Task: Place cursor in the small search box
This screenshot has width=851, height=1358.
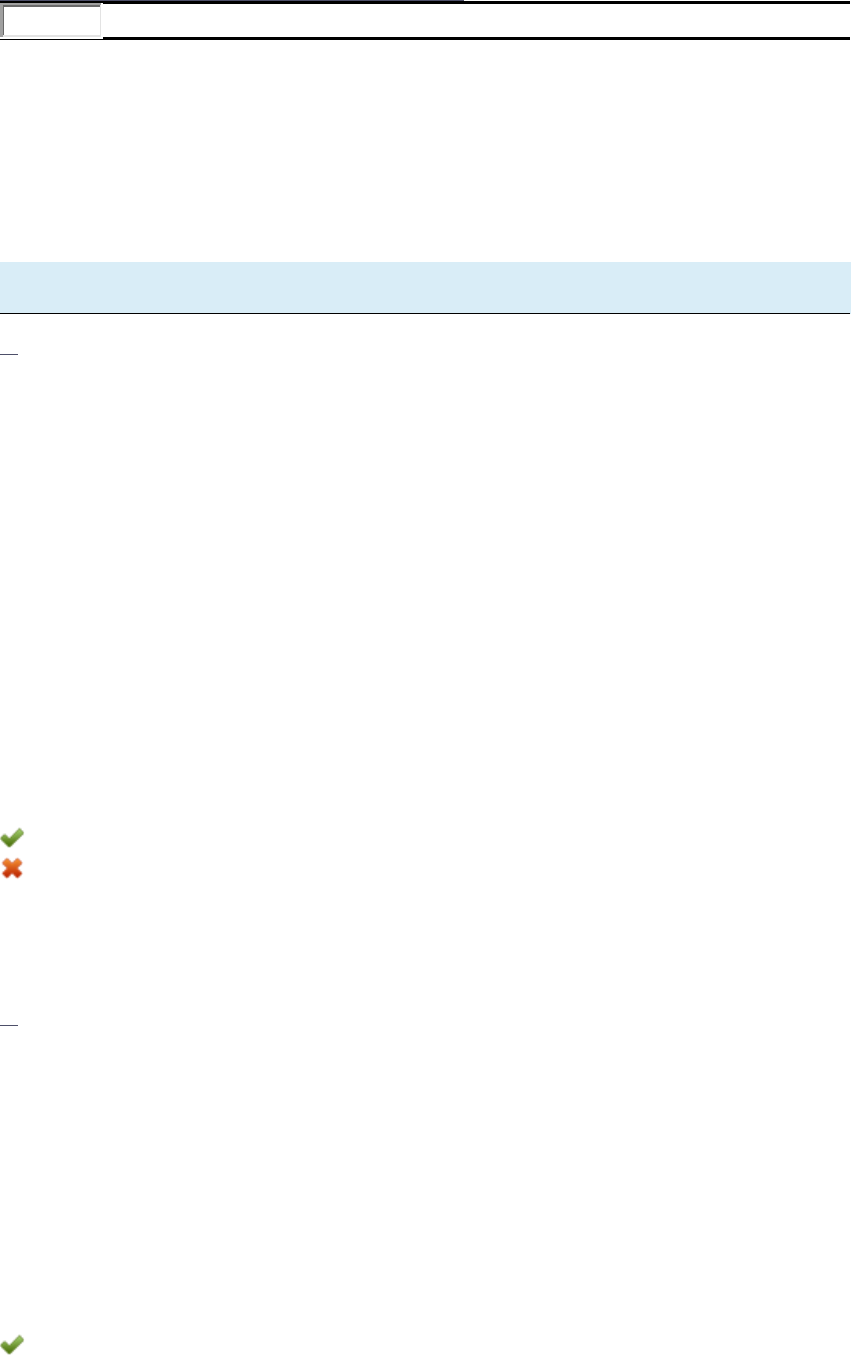Action: tap(52, 21)
